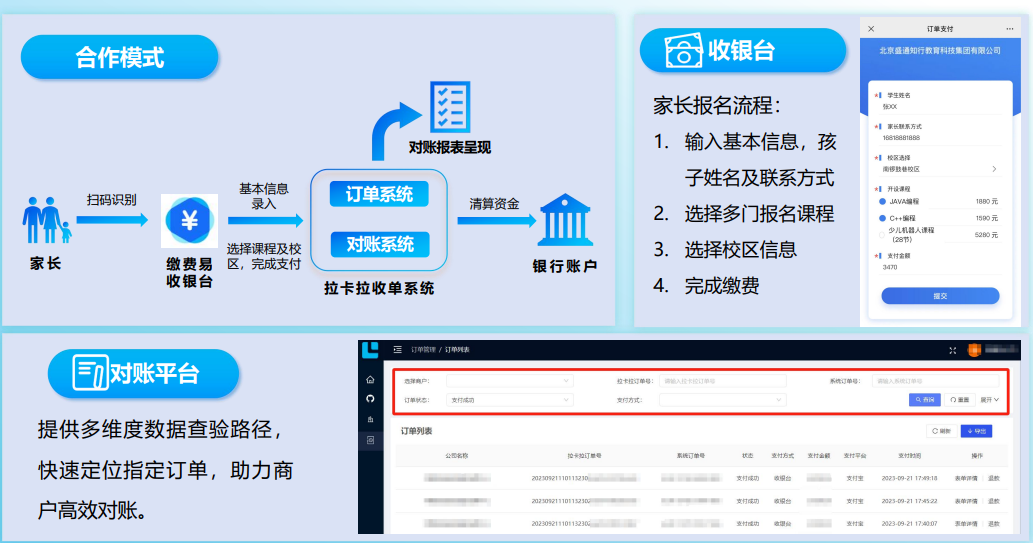Open the 选择商户 dropdown
This screenshot has width=1033, height=543.
509,381
